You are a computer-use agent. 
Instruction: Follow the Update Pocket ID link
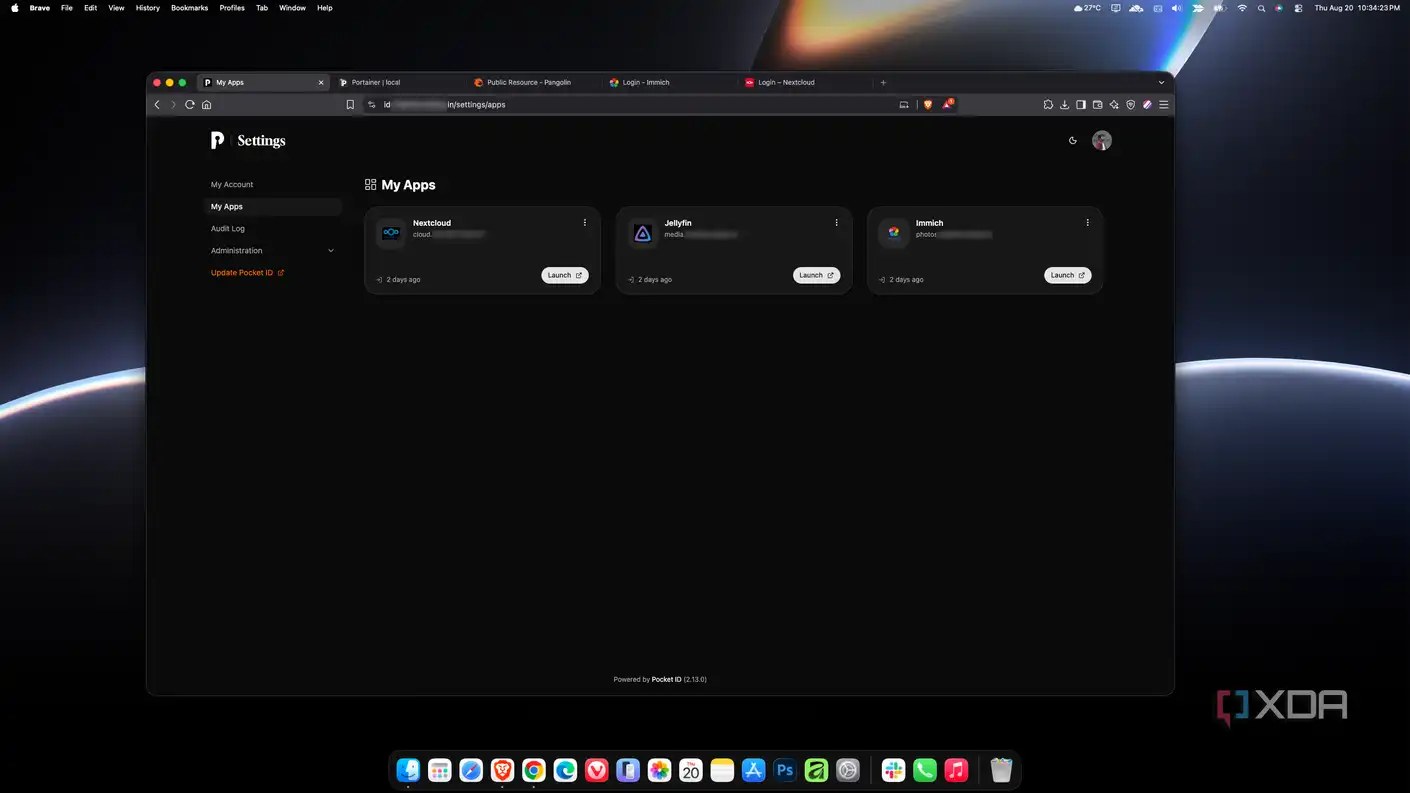[247, 273]
